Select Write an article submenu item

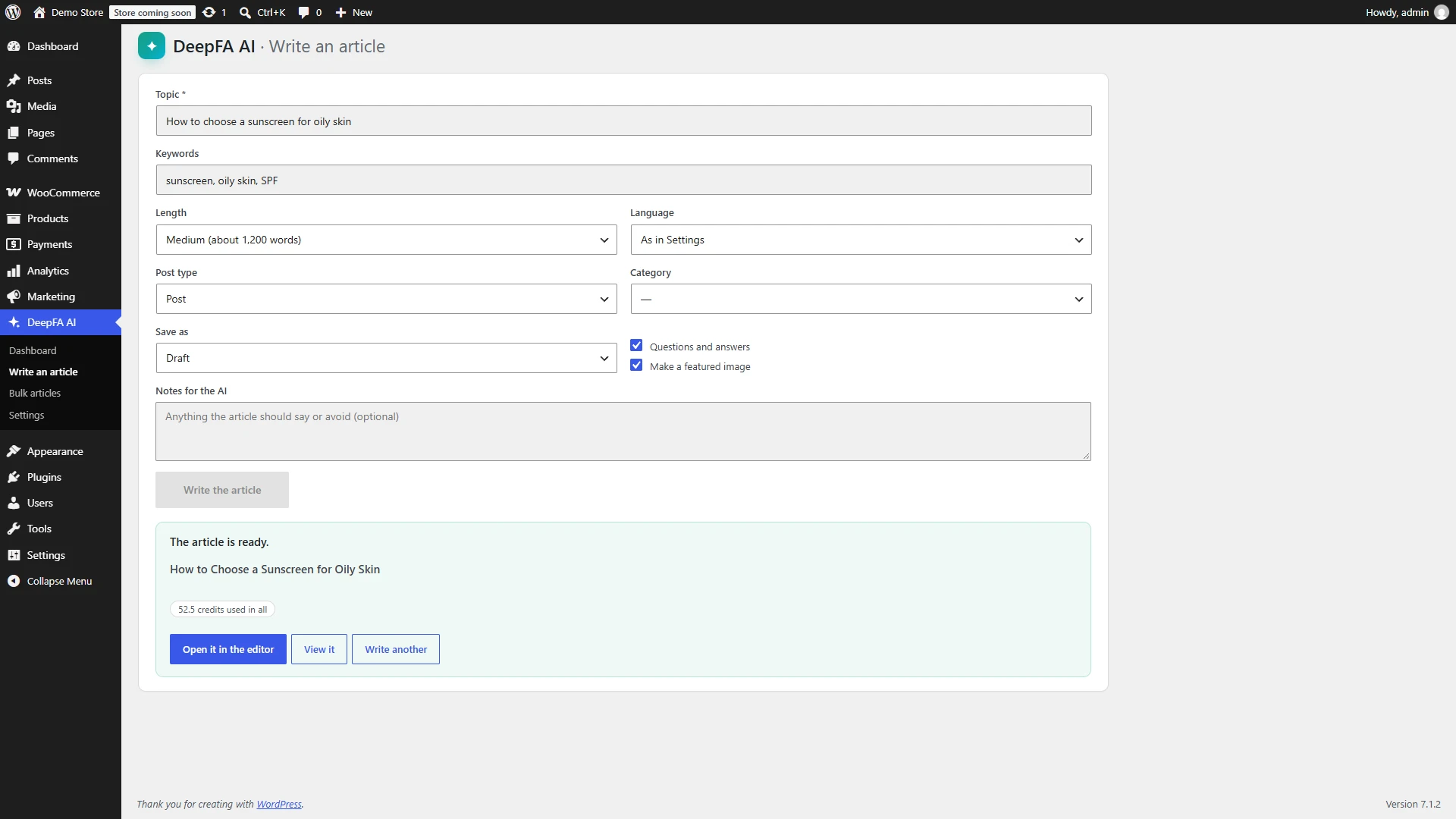[43, 372]
